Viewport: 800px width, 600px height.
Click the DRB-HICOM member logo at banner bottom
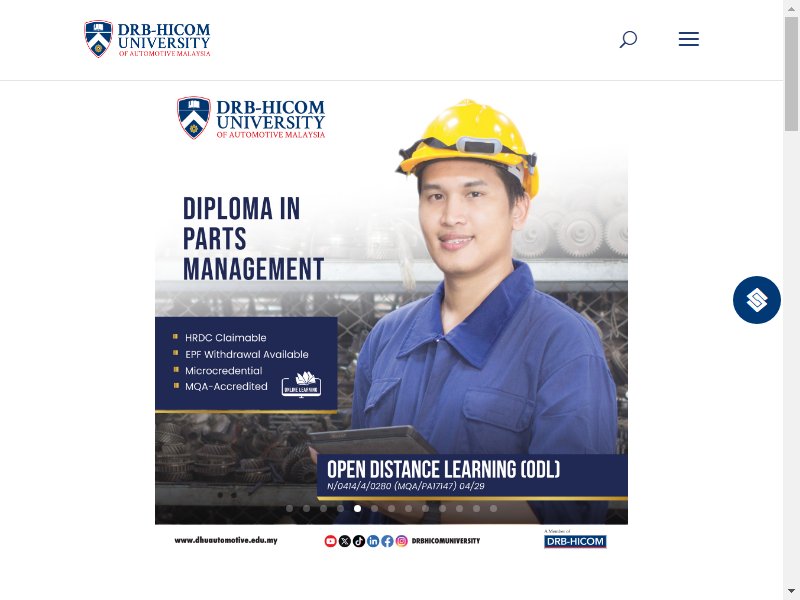coord(575,539)
